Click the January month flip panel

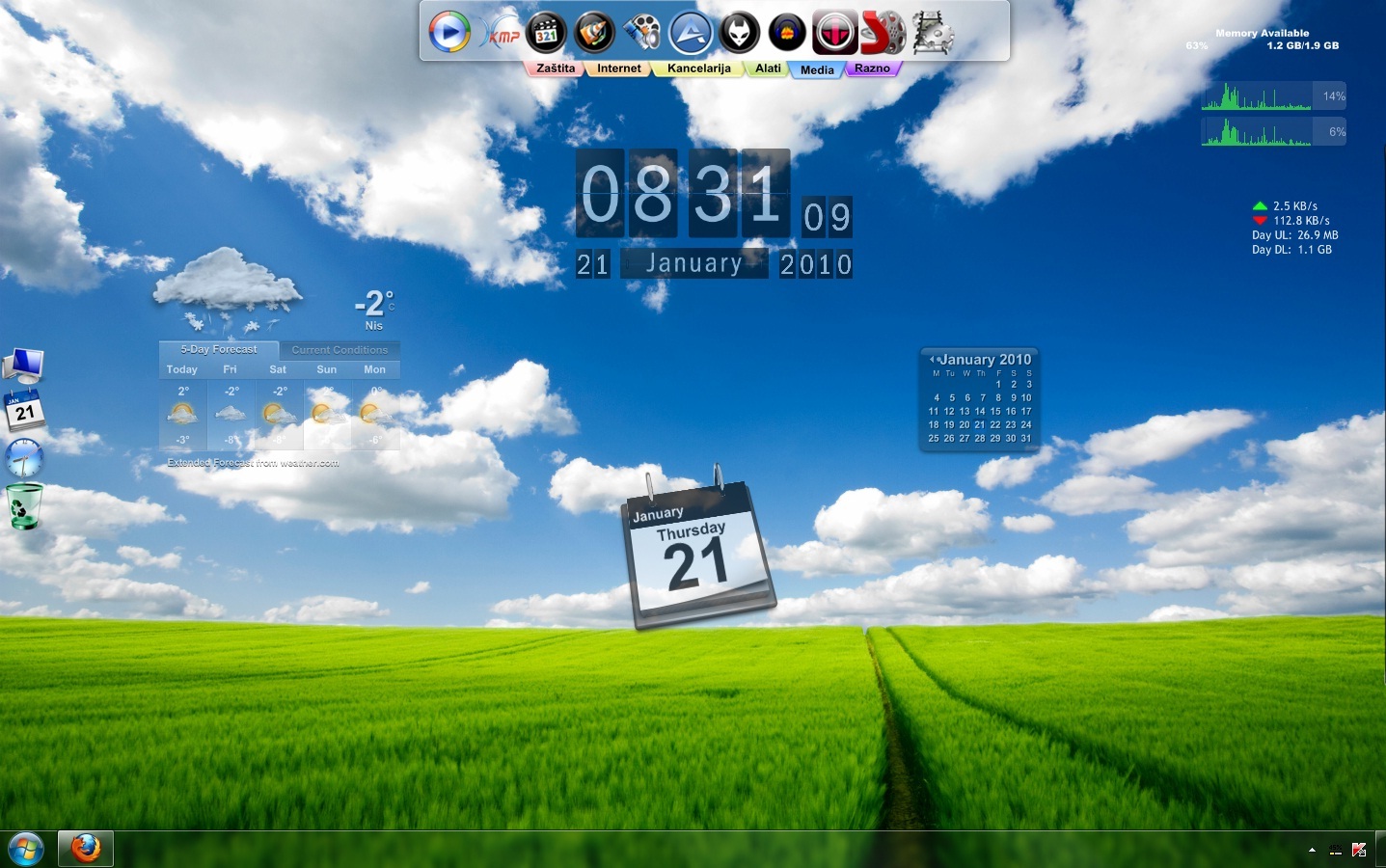(x=694, y=263)
